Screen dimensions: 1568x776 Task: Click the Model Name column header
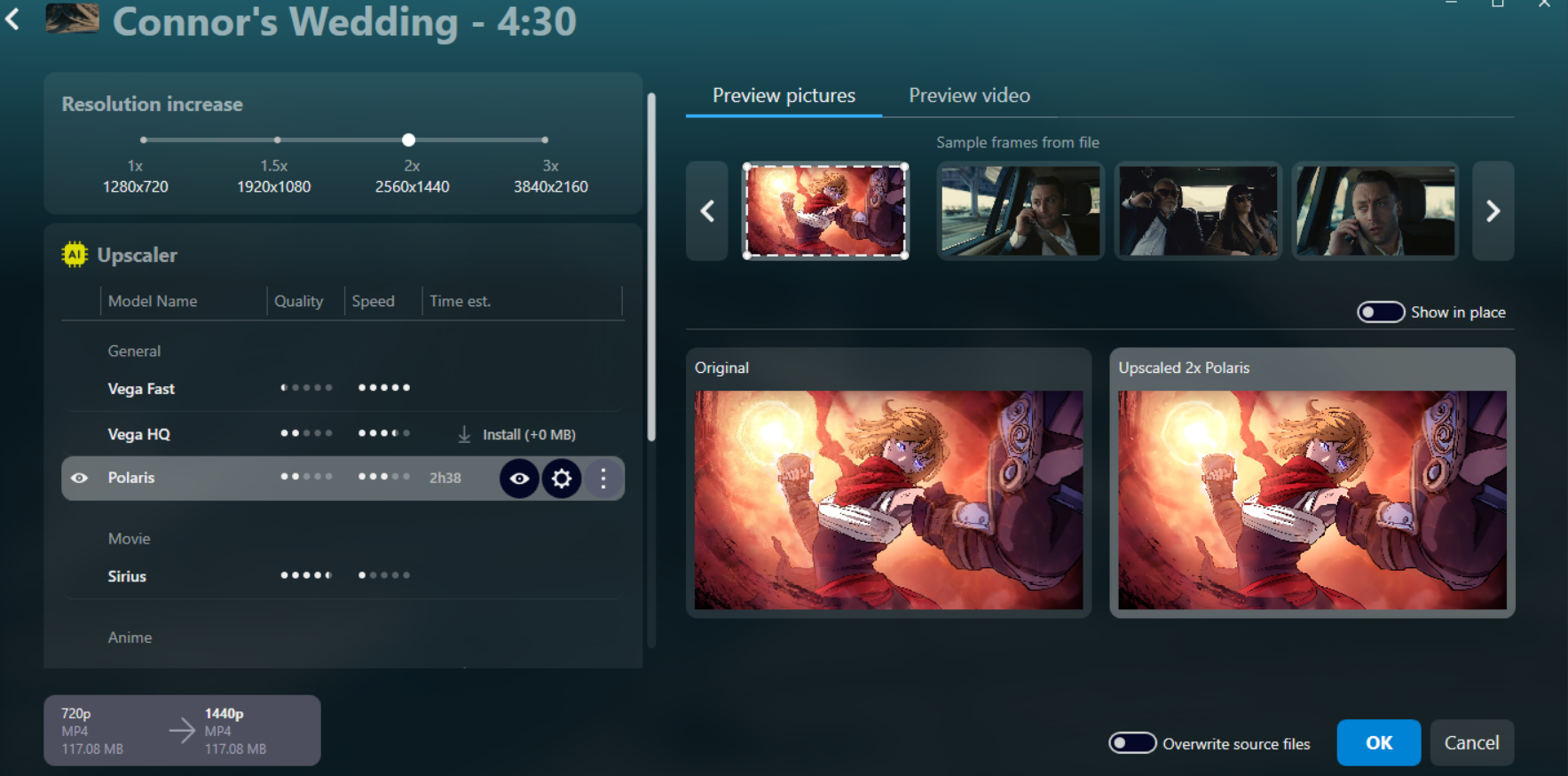point(153,301)
